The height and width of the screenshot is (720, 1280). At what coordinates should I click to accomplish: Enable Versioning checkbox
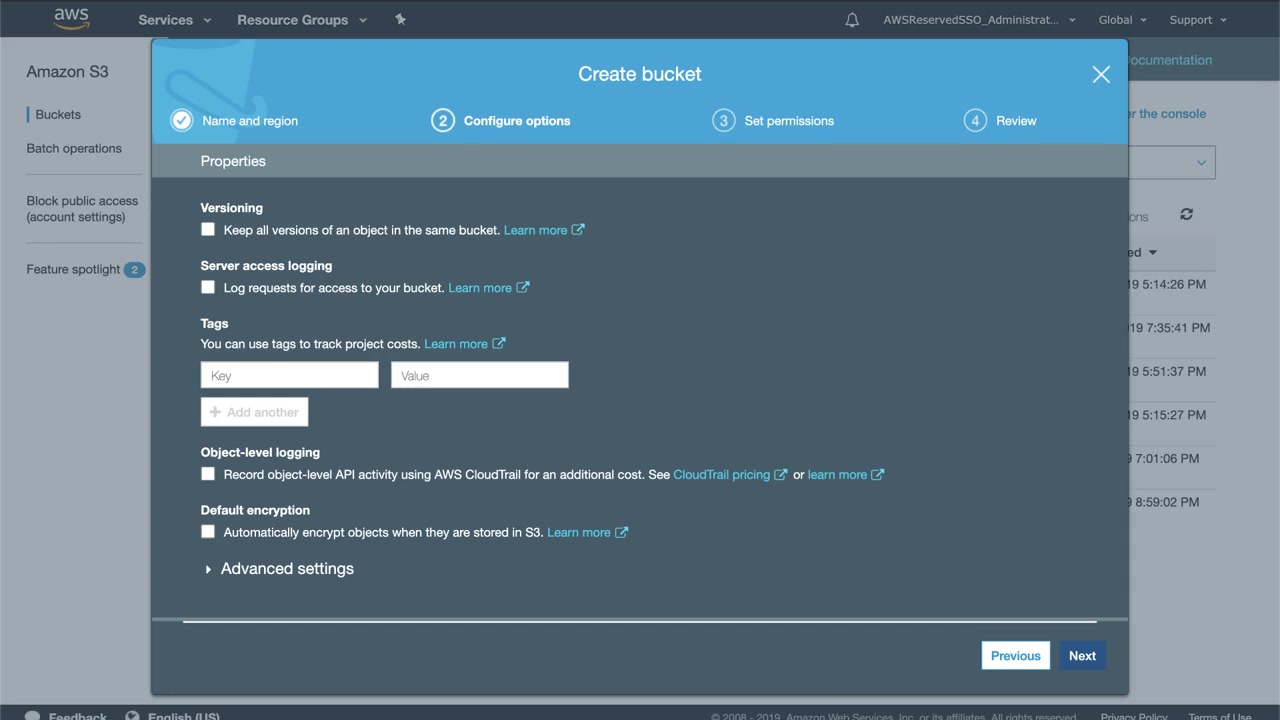tap(208, 229)
